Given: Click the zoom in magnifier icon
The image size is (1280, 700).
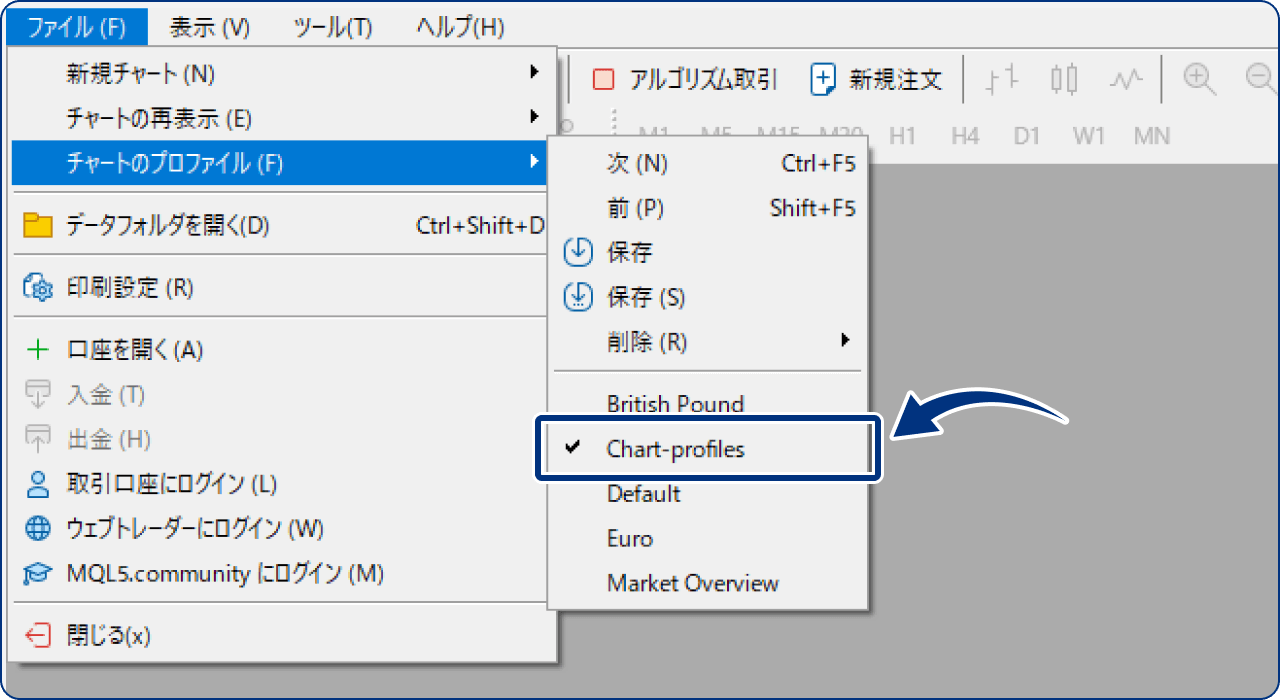Looking at the screenshot, I should [1199, 79].
